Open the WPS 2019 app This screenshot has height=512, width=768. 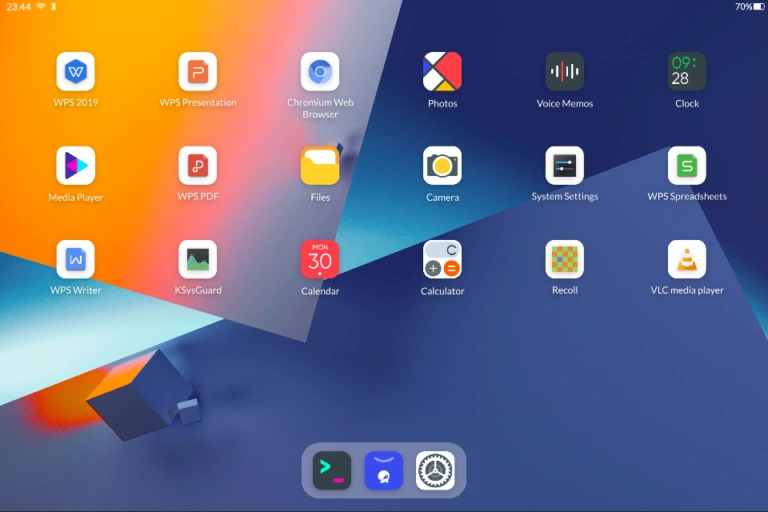point(75,72)
